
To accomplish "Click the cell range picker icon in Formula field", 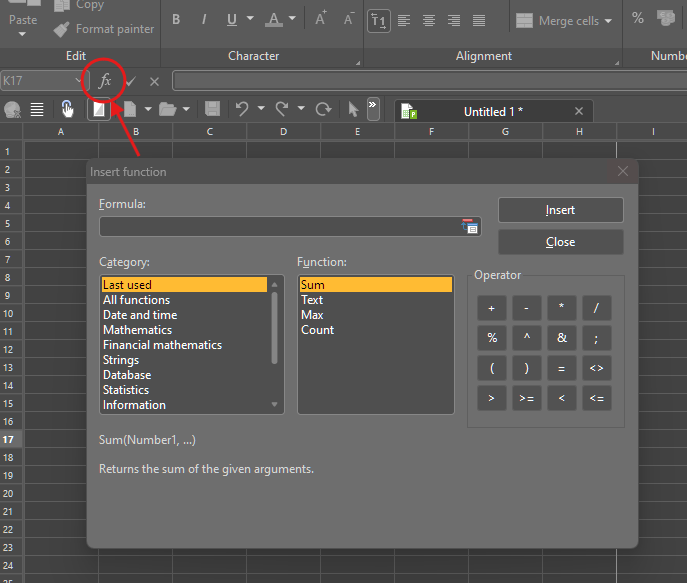I will tap(470, 227).
